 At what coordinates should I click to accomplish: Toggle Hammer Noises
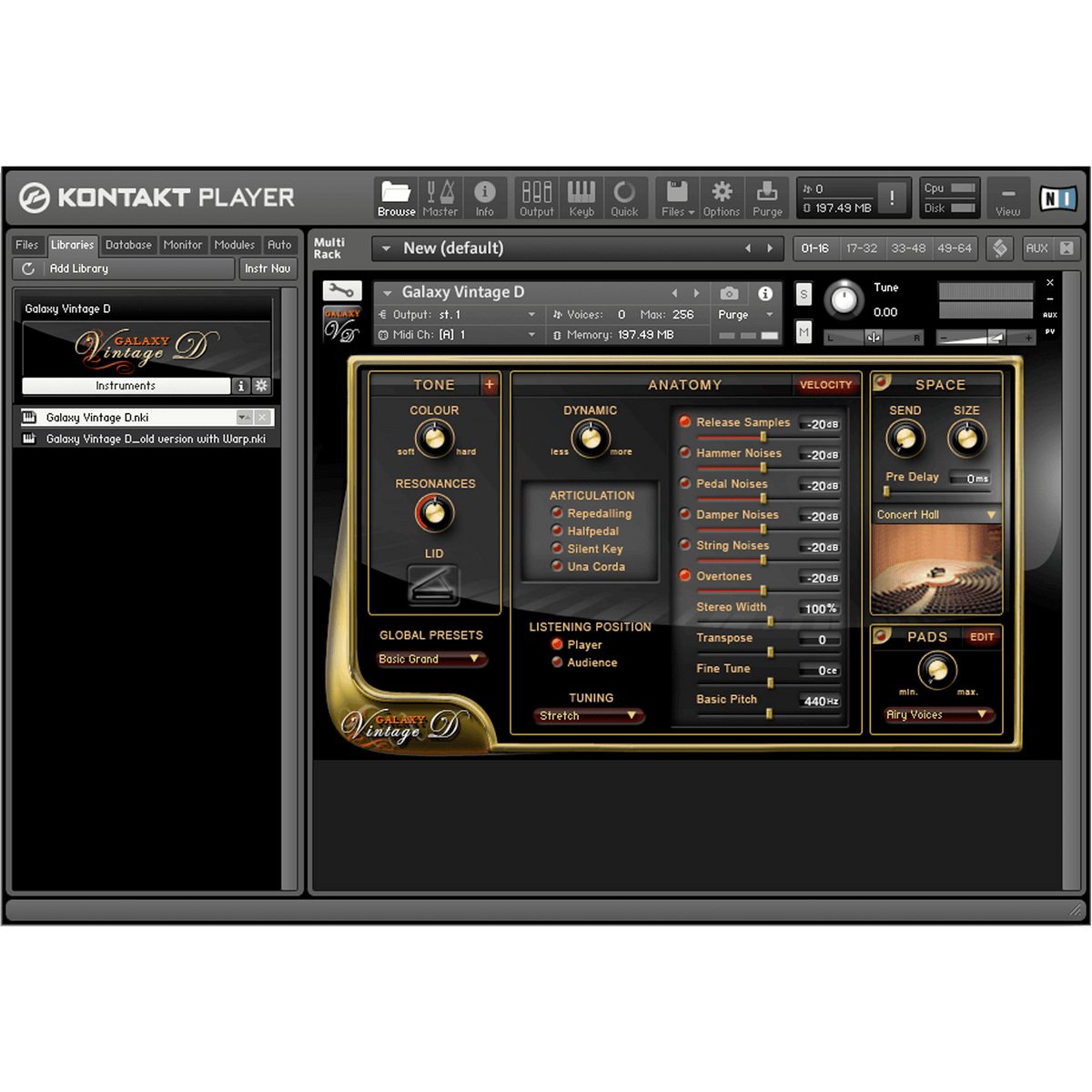click(685, 453)
